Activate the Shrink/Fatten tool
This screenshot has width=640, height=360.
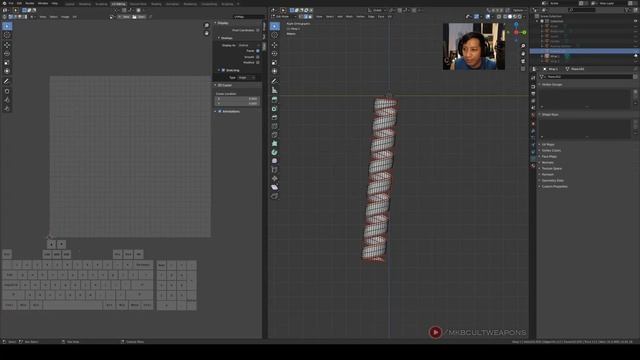pos(275,178)
